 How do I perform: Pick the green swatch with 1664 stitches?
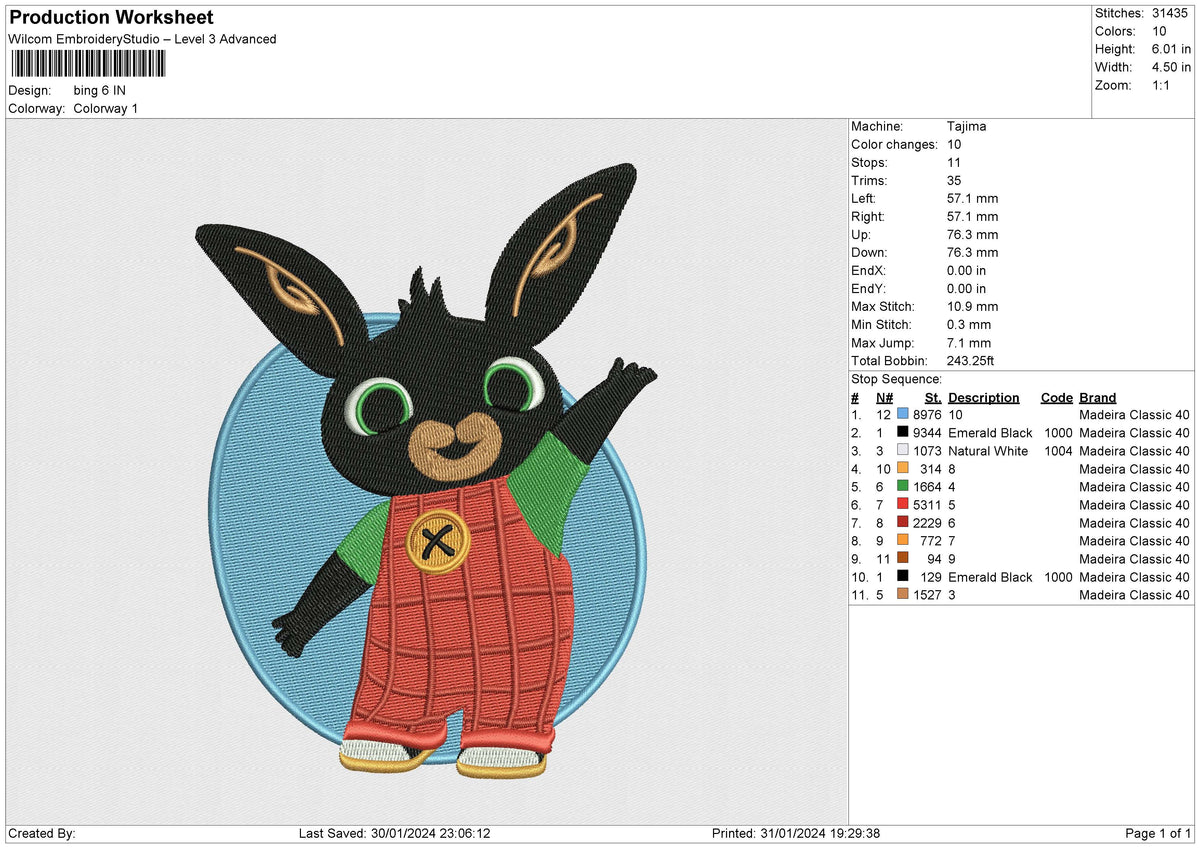tap(903, 487)
